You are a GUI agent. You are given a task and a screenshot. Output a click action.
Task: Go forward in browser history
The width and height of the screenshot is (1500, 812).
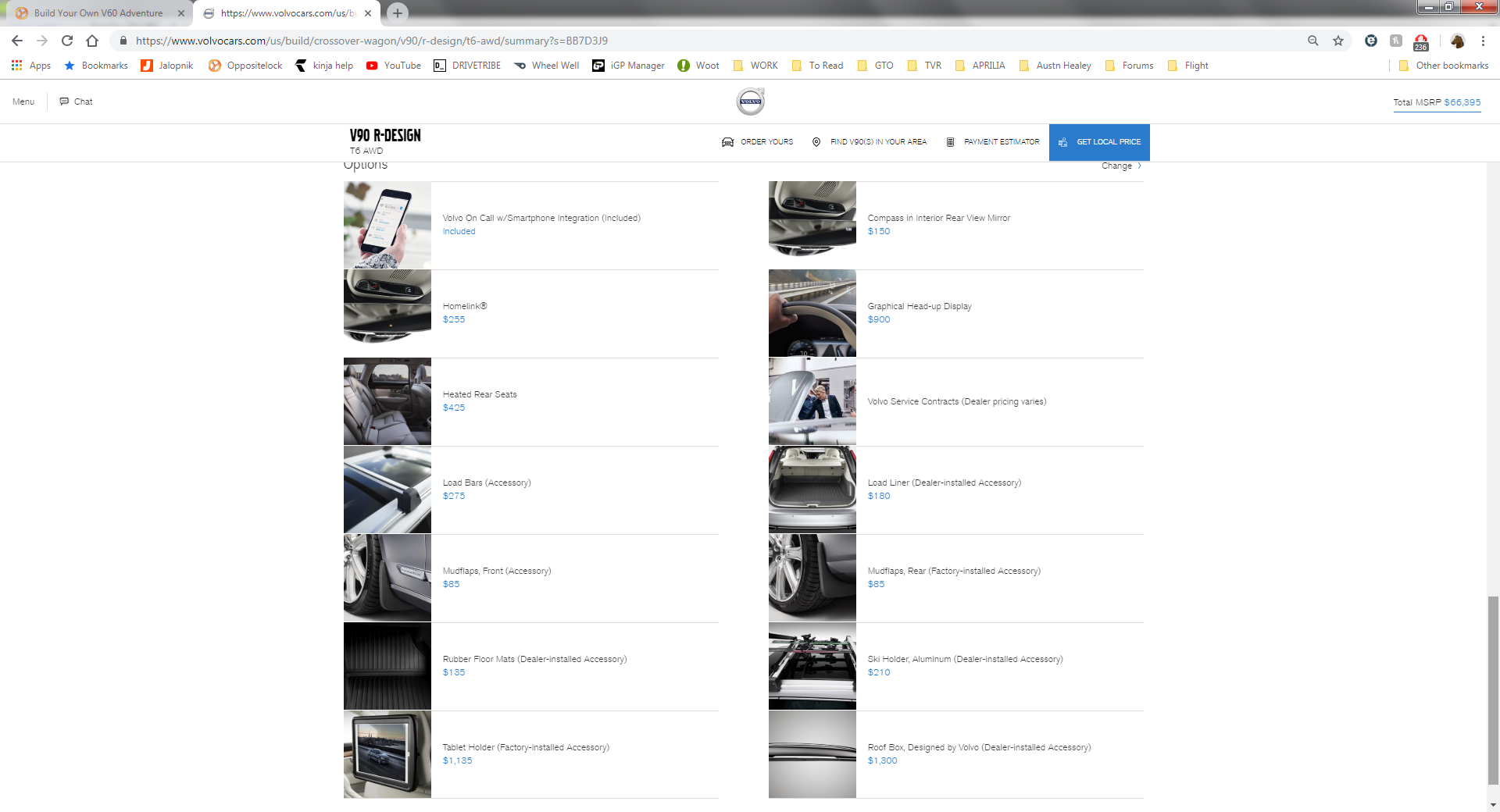(x=42, y=41)
